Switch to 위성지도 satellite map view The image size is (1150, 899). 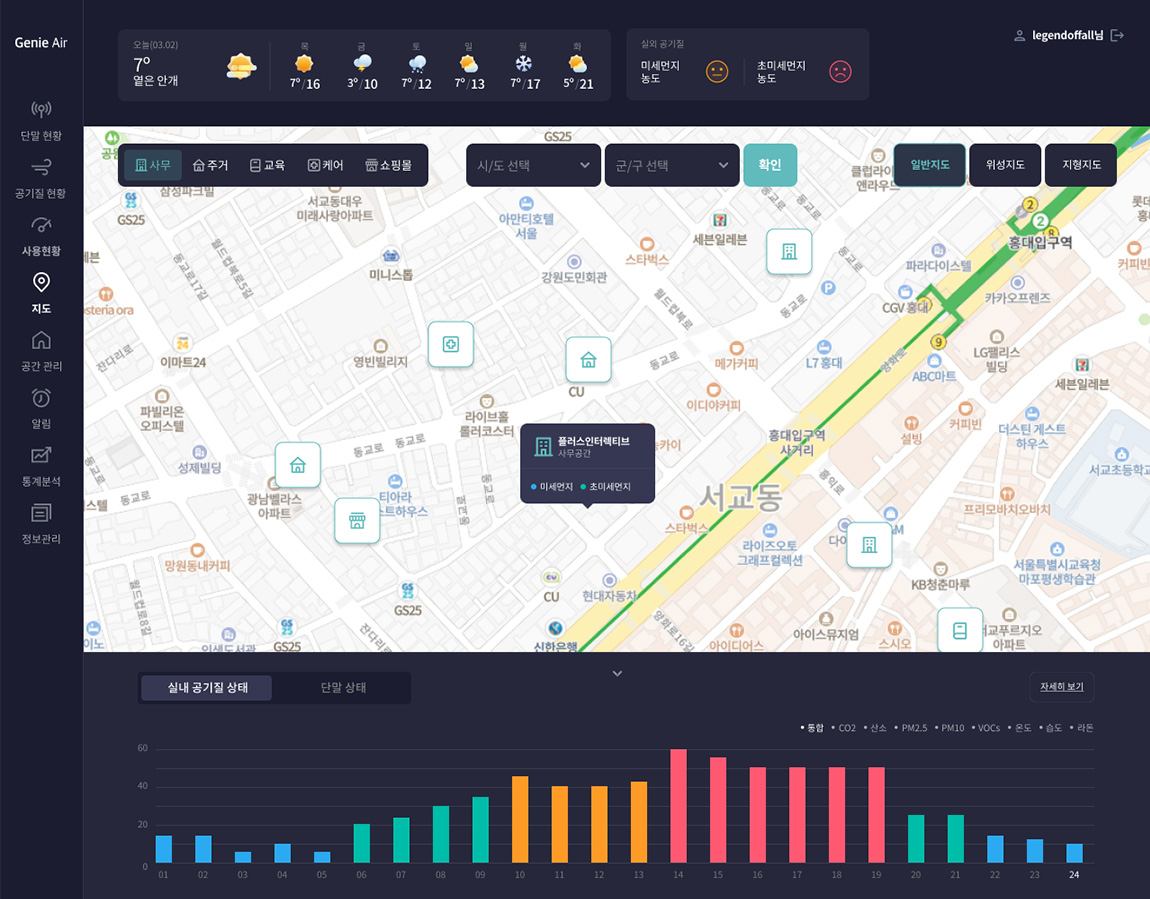click(x=1005, y=165)
